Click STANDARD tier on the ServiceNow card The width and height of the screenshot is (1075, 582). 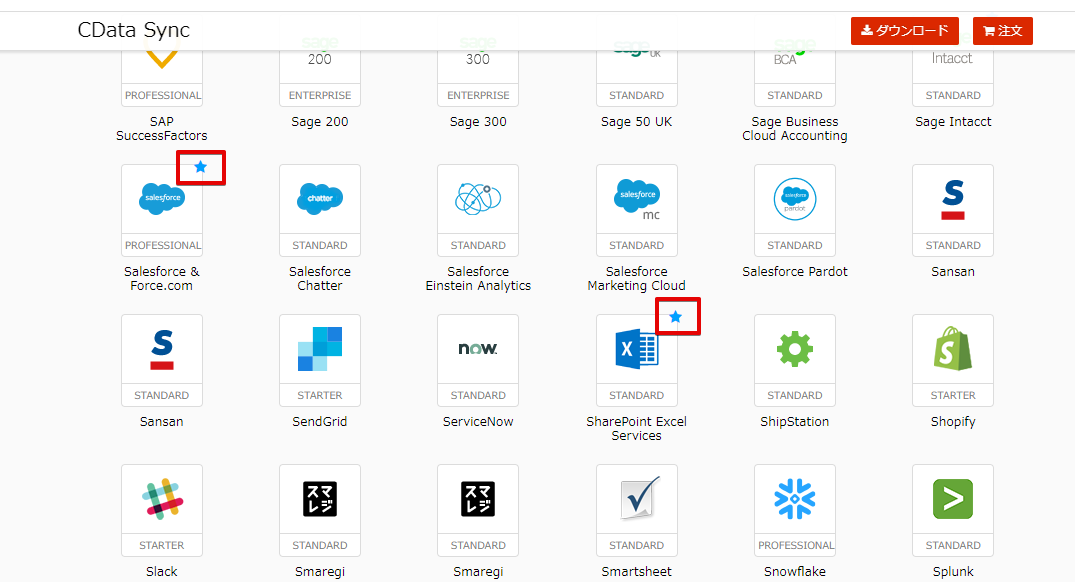478,396
